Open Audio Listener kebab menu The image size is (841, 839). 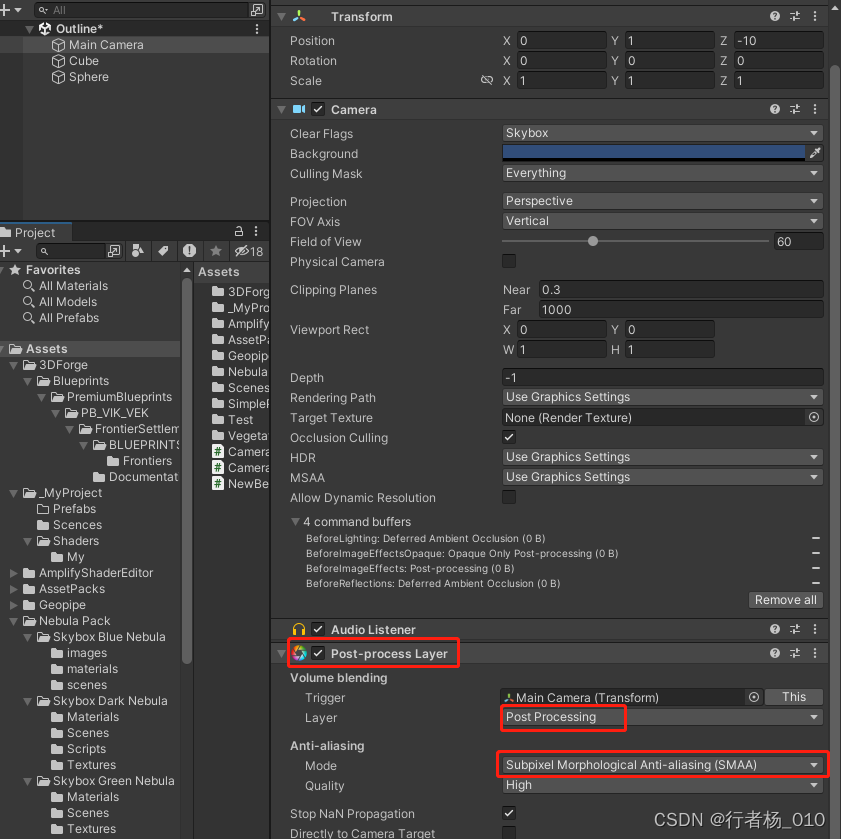point(815,629)
